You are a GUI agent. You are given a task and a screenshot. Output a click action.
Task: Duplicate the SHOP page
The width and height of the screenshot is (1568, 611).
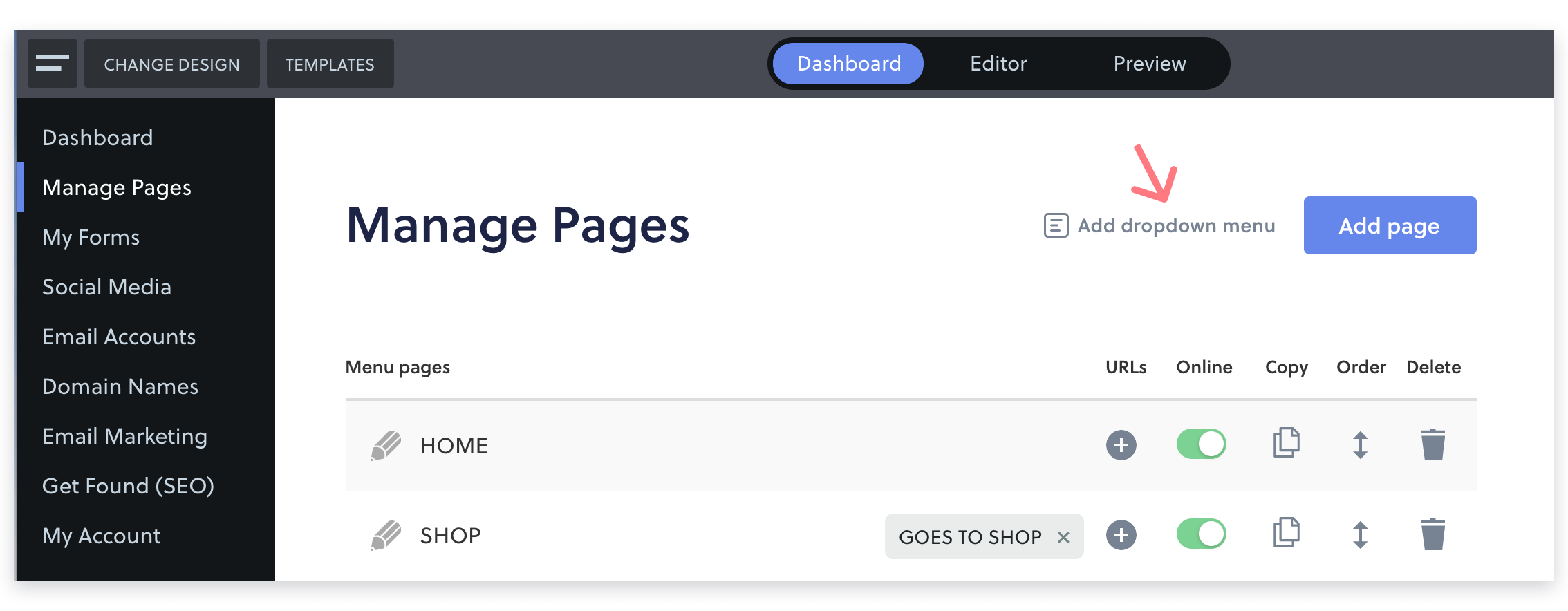click(x=1286, y=534)
